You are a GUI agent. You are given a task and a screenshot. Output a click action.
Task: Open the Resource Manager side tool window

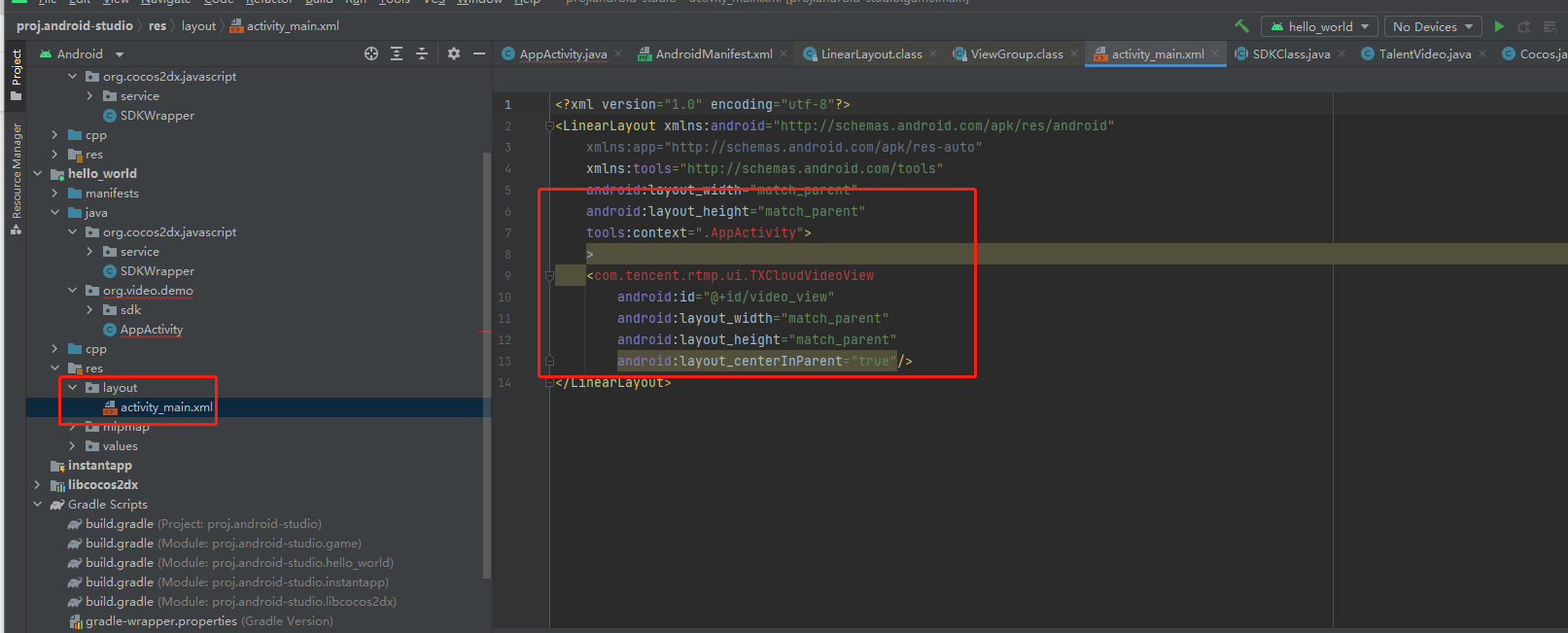coord(16,179)
